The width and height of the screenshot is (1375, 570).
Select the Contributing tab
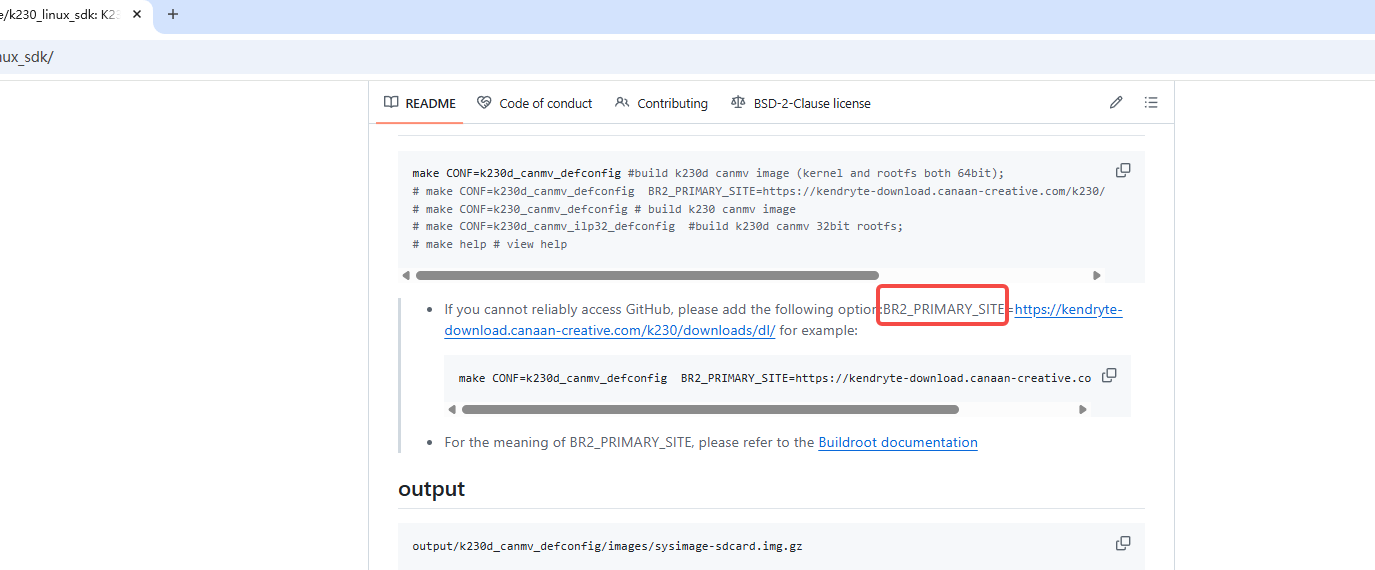coord(662,103)
